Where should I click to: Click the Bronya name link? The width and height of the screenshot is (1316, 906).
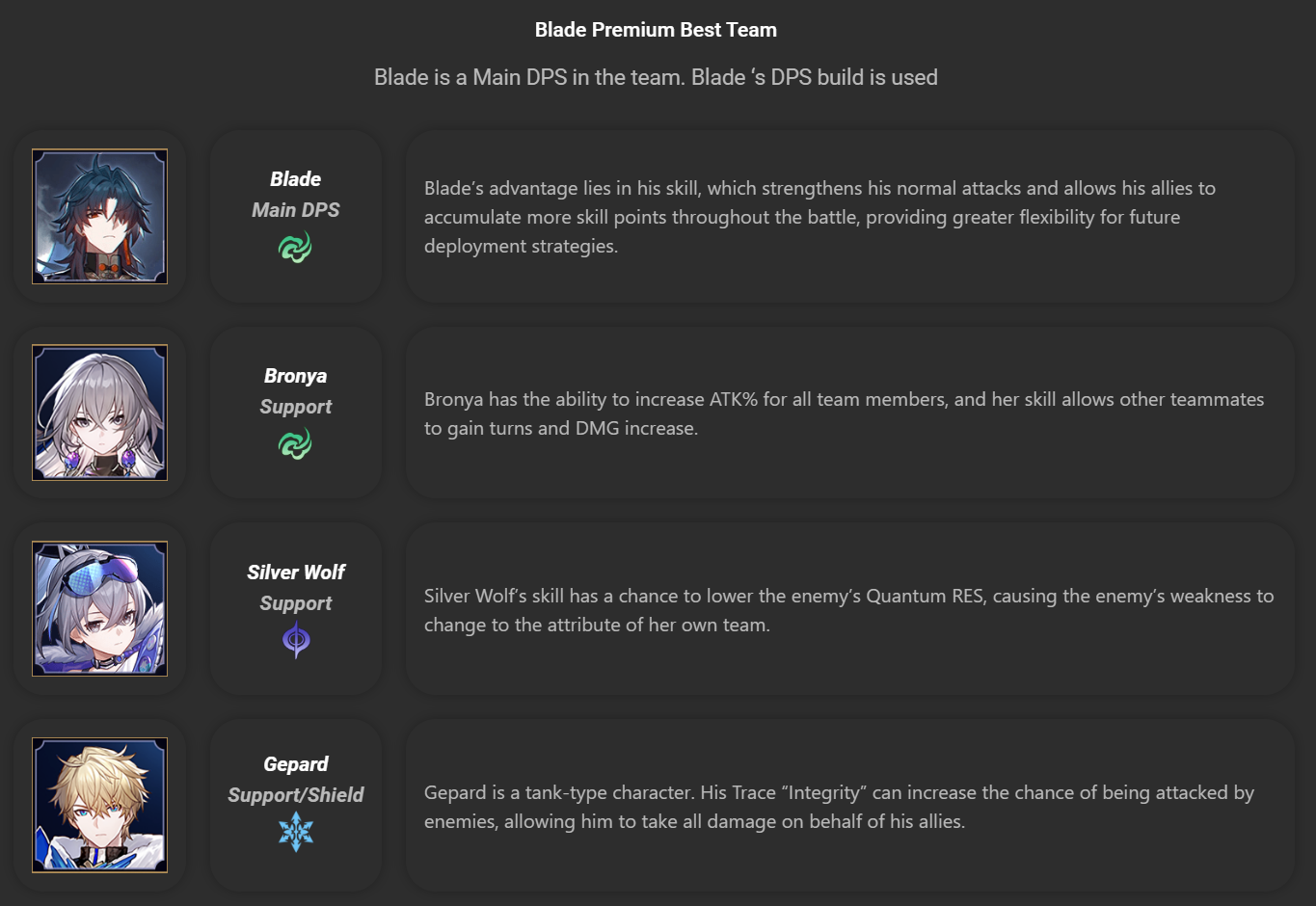295,376
